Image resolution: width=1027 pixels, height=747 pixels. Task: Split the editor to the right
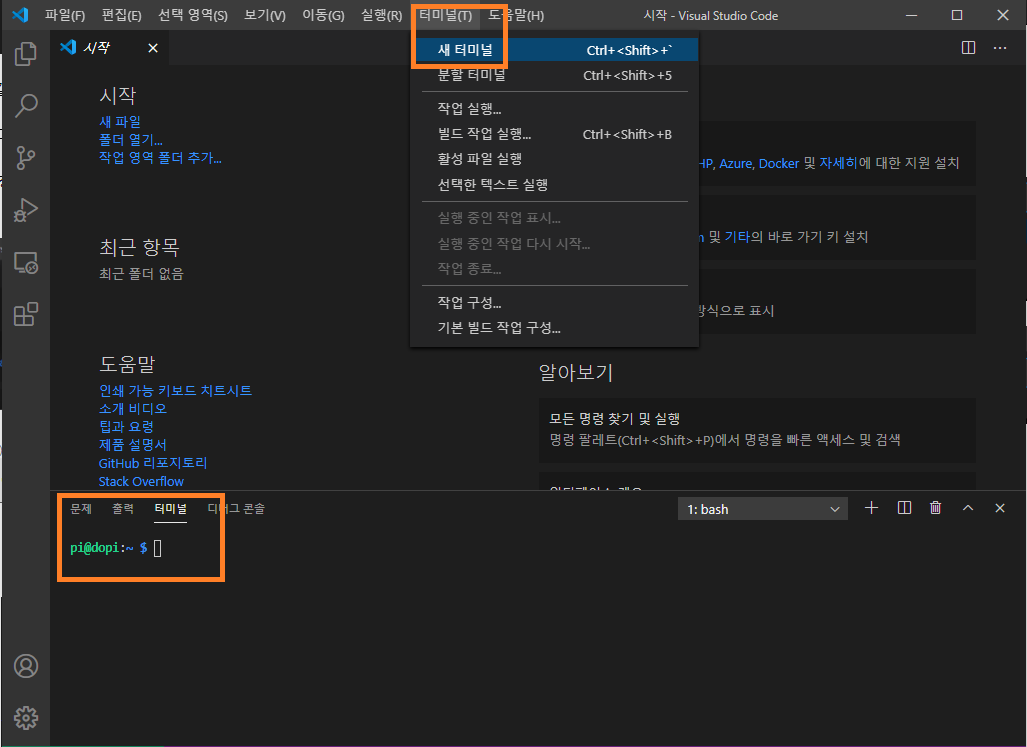coord(968,48)
